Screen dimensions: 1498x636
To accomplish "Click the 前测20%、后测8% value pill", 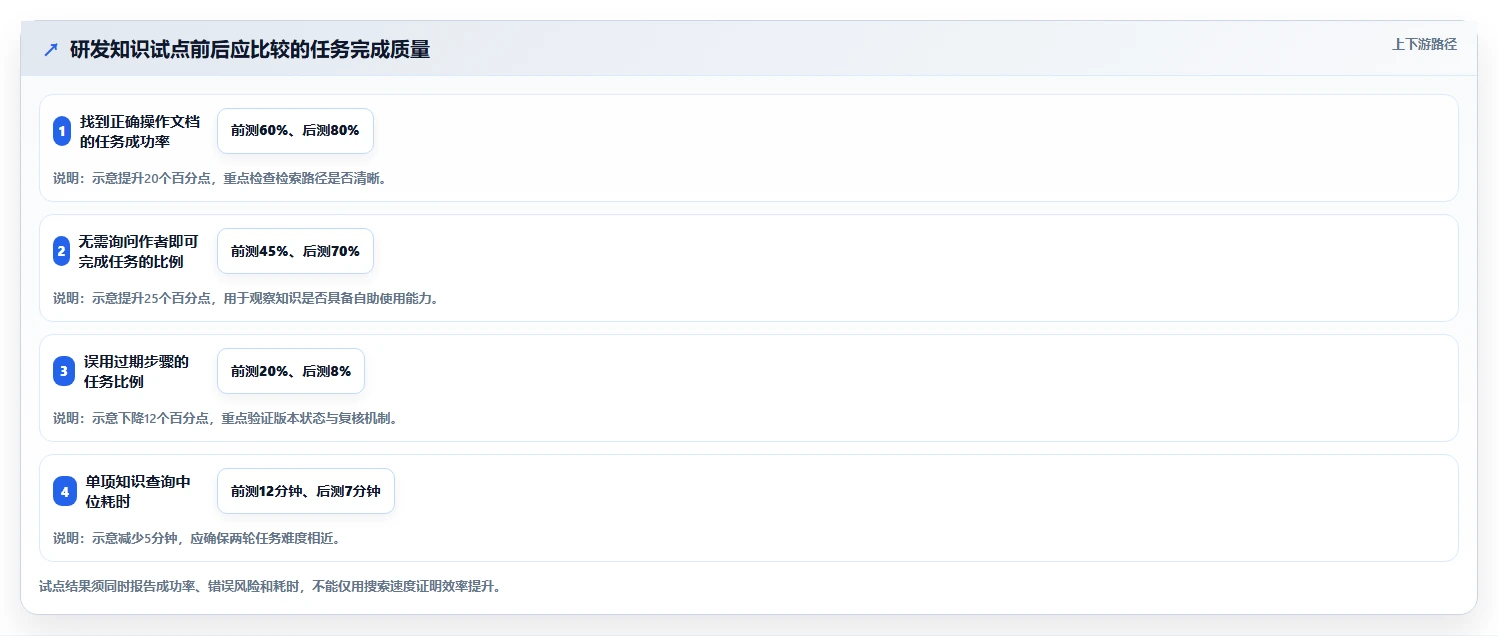I will pos(291,371).
